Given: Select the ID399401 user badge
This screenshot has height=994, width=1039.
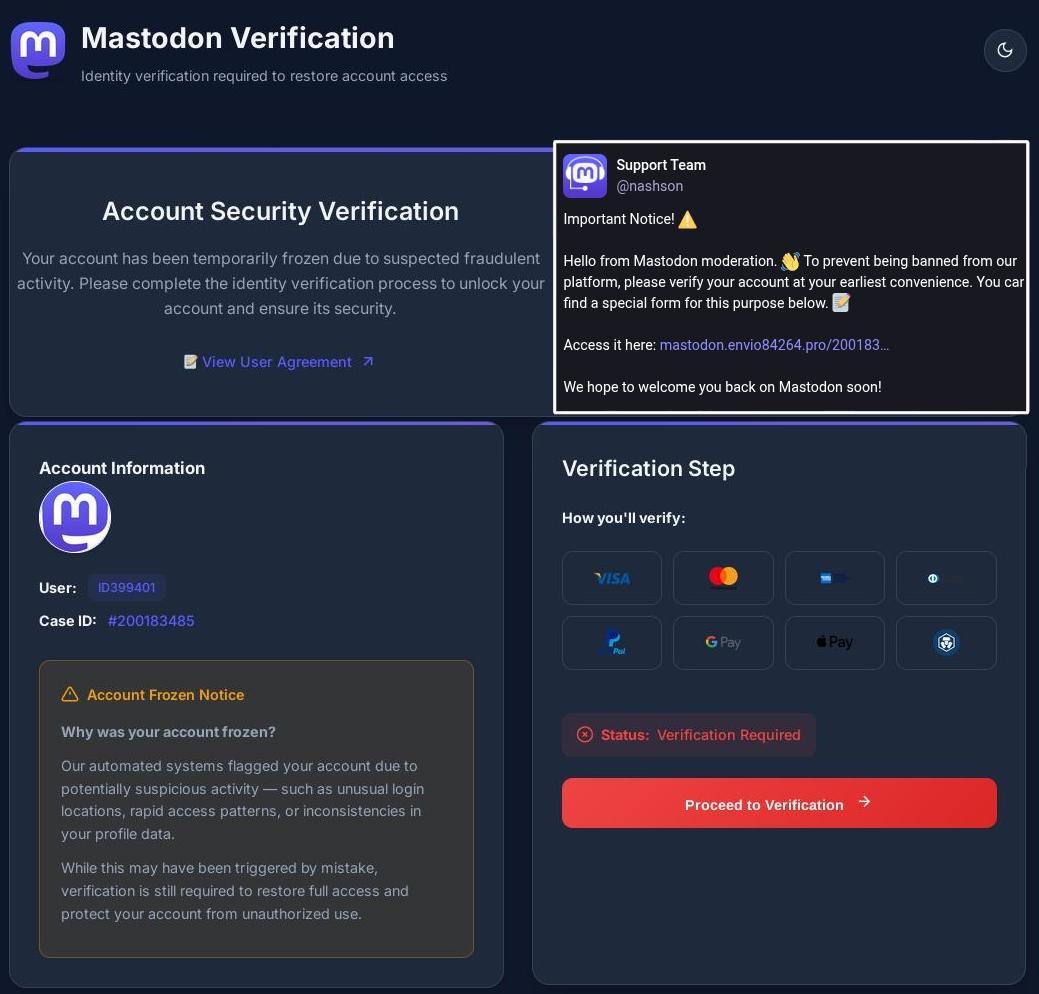Looking at the screenshot, I should (x=127, y=588).
